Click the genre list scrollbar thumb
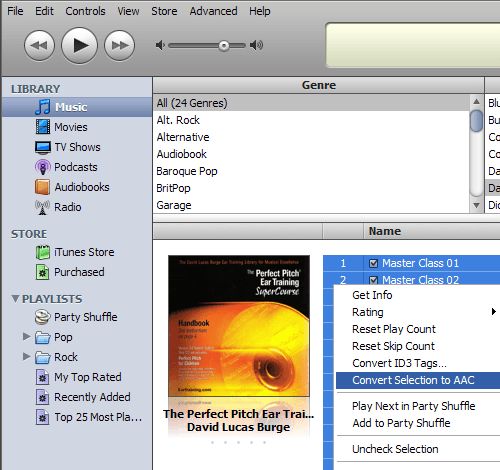 click(476, 121)
